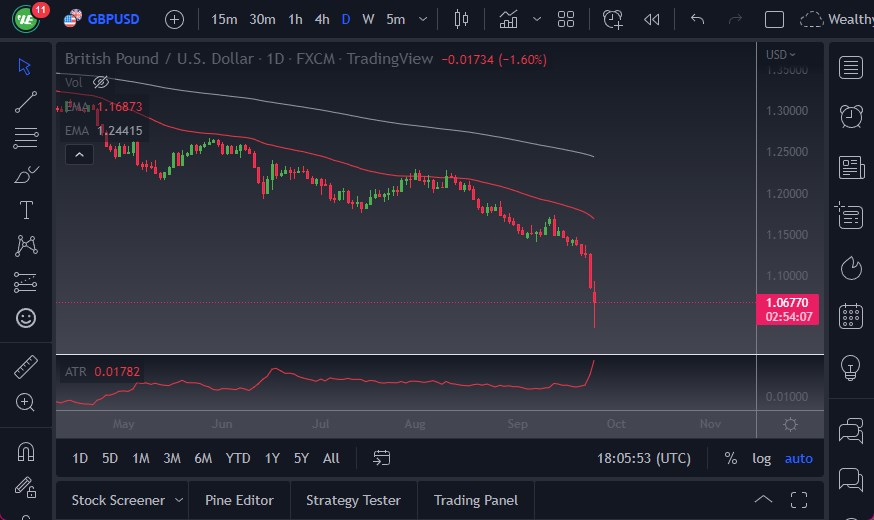
Task: Toggle log scale on price axis
Action: tap(762, 458)
